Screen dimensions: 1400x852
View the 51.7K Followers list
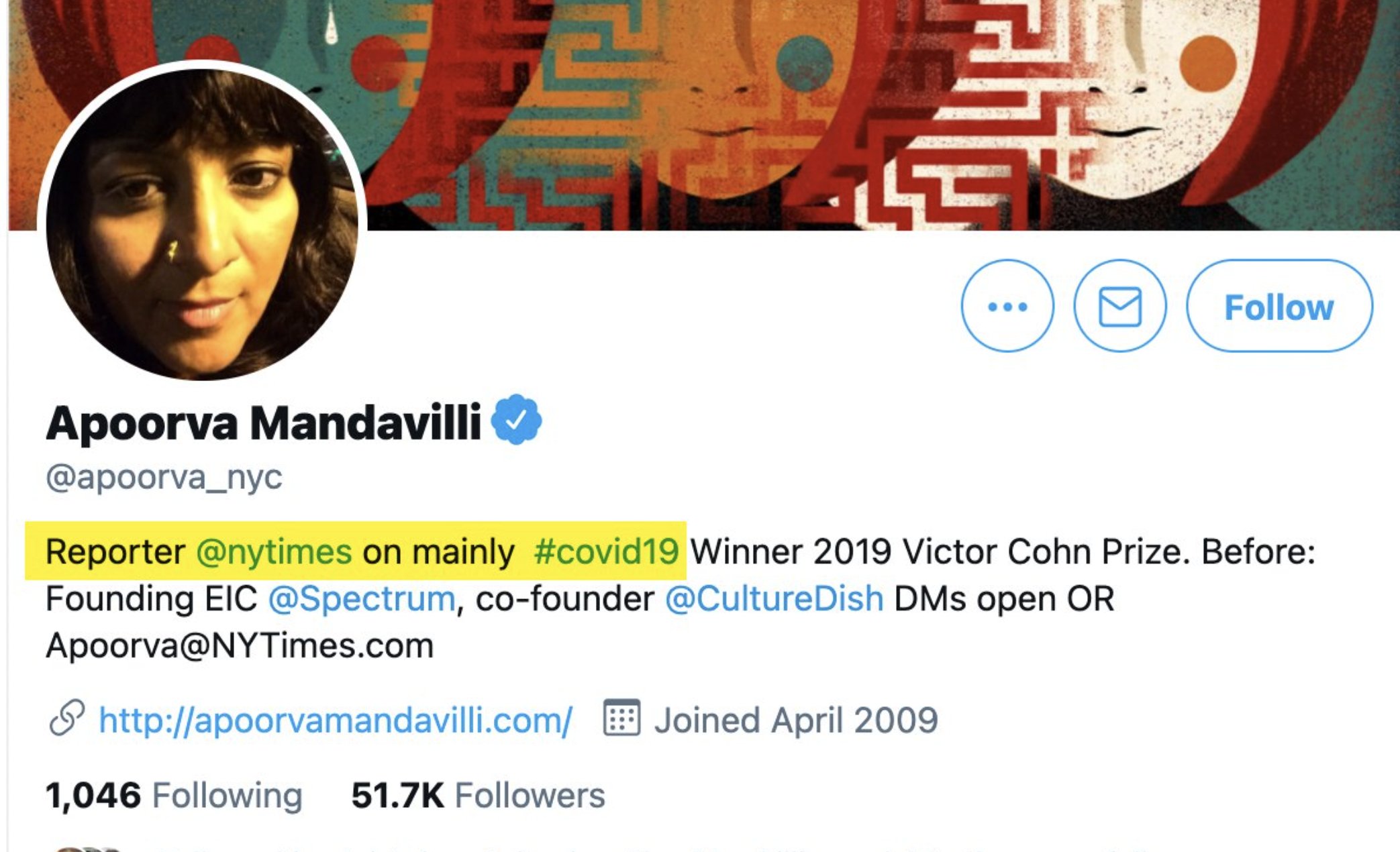pyautogui.click(x=478, y=796)
